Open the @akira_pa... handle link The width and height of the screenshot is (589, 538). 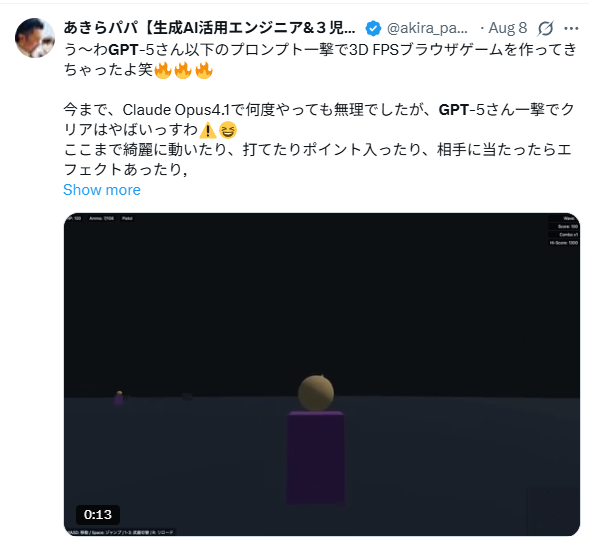pos(427,28)
